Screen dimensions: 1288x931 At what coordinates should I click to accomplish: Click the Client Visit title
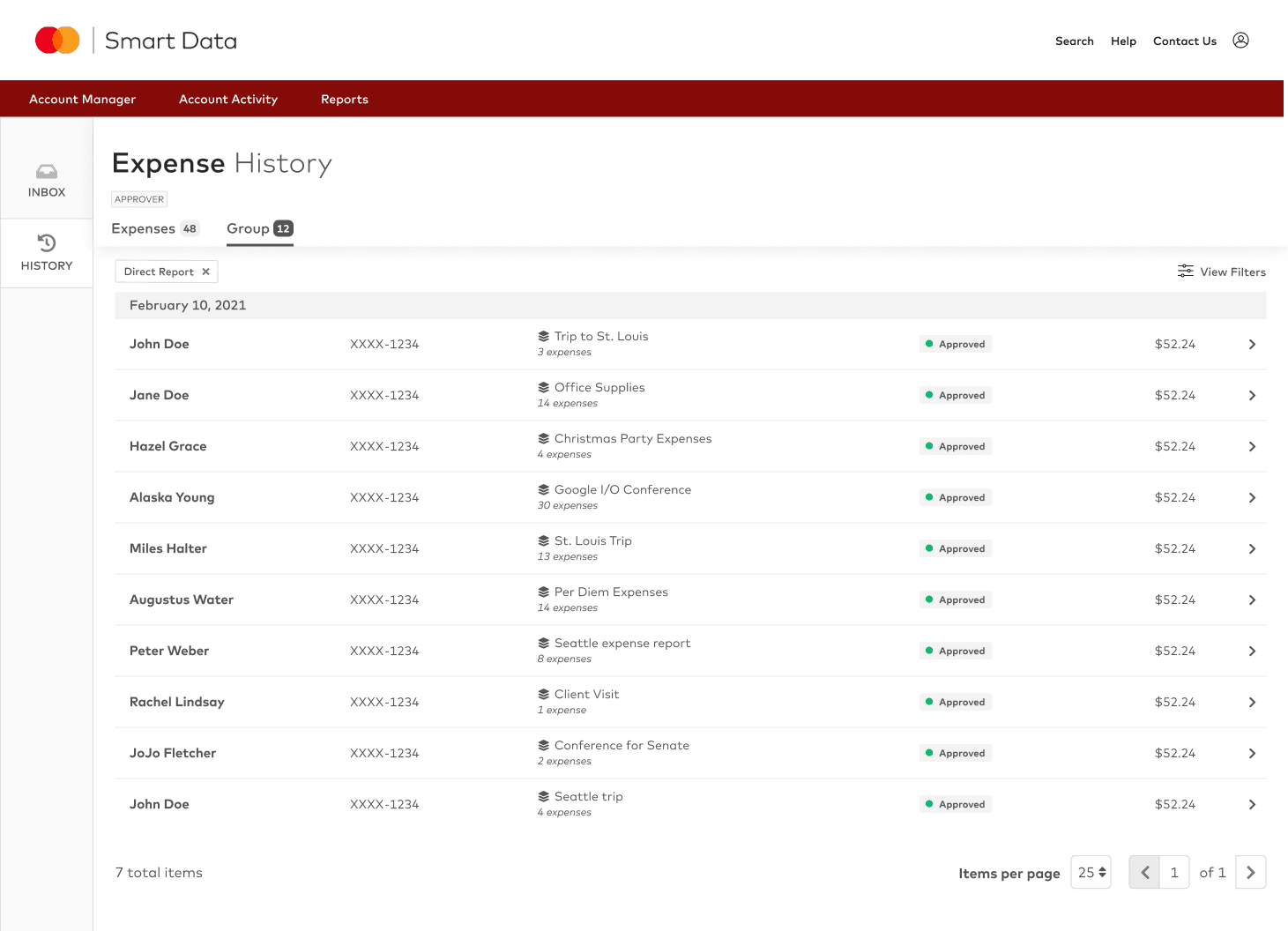pyautogui.click(x=586, y=694)
